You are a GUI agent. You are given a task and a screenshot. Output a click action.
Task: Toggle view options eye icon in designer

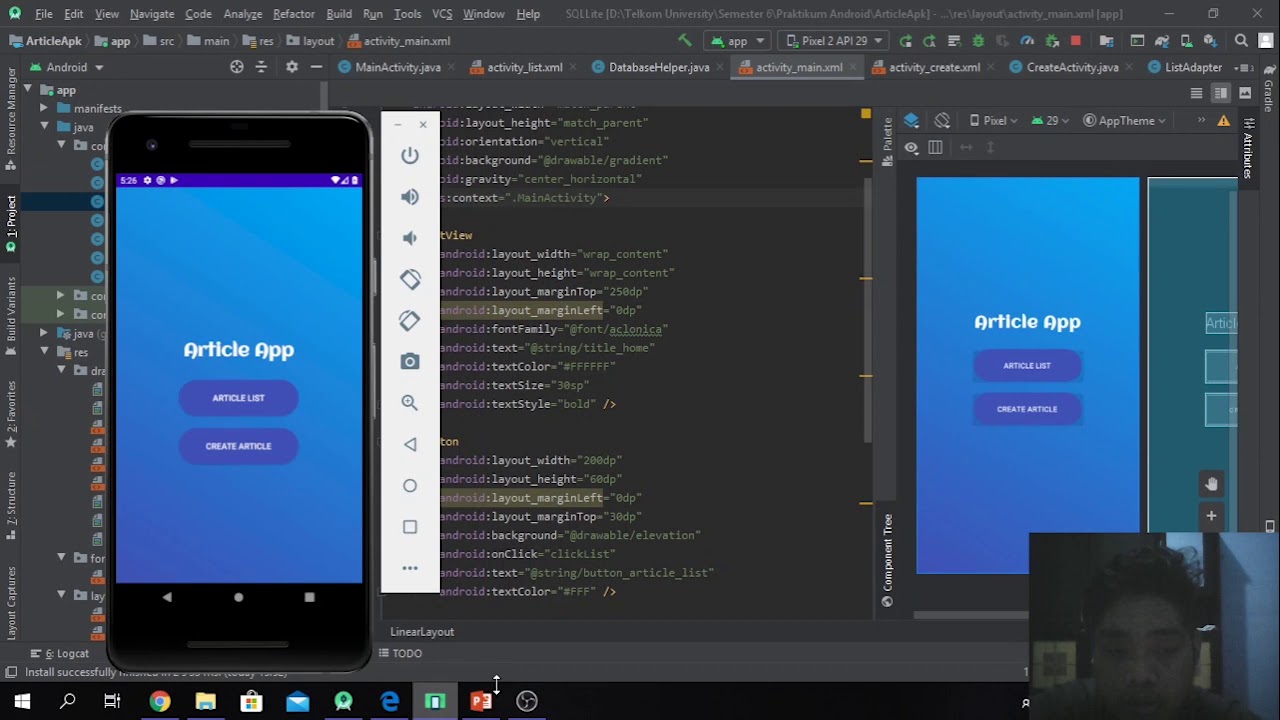(911, 147)
